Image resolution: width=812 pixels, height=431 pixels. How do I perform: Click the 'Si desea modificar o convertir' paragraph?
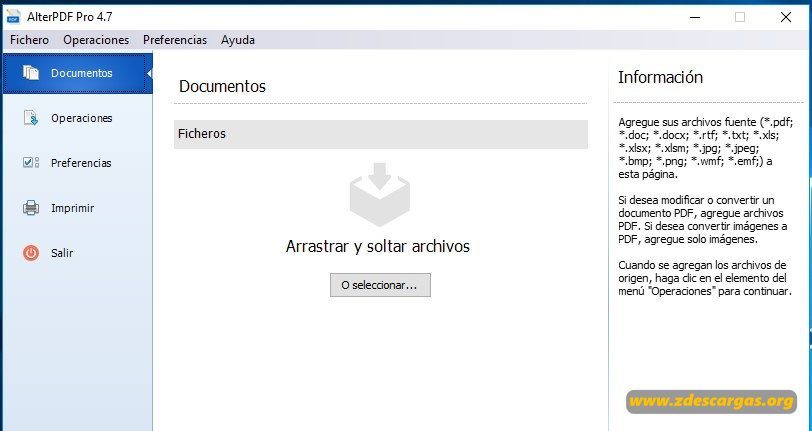coord(703,220)
